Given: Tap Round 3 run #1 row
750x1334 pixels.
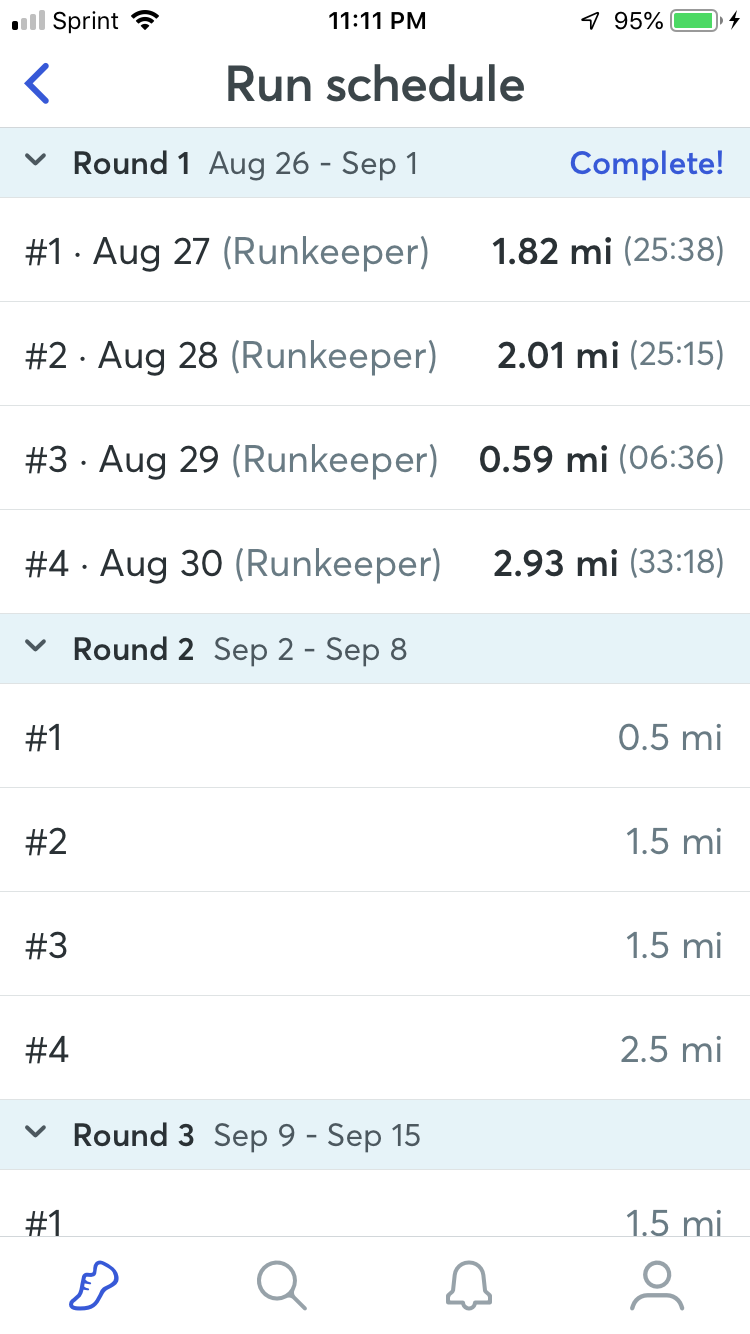Looking at the screenshot, I should tap(375, 1212).
